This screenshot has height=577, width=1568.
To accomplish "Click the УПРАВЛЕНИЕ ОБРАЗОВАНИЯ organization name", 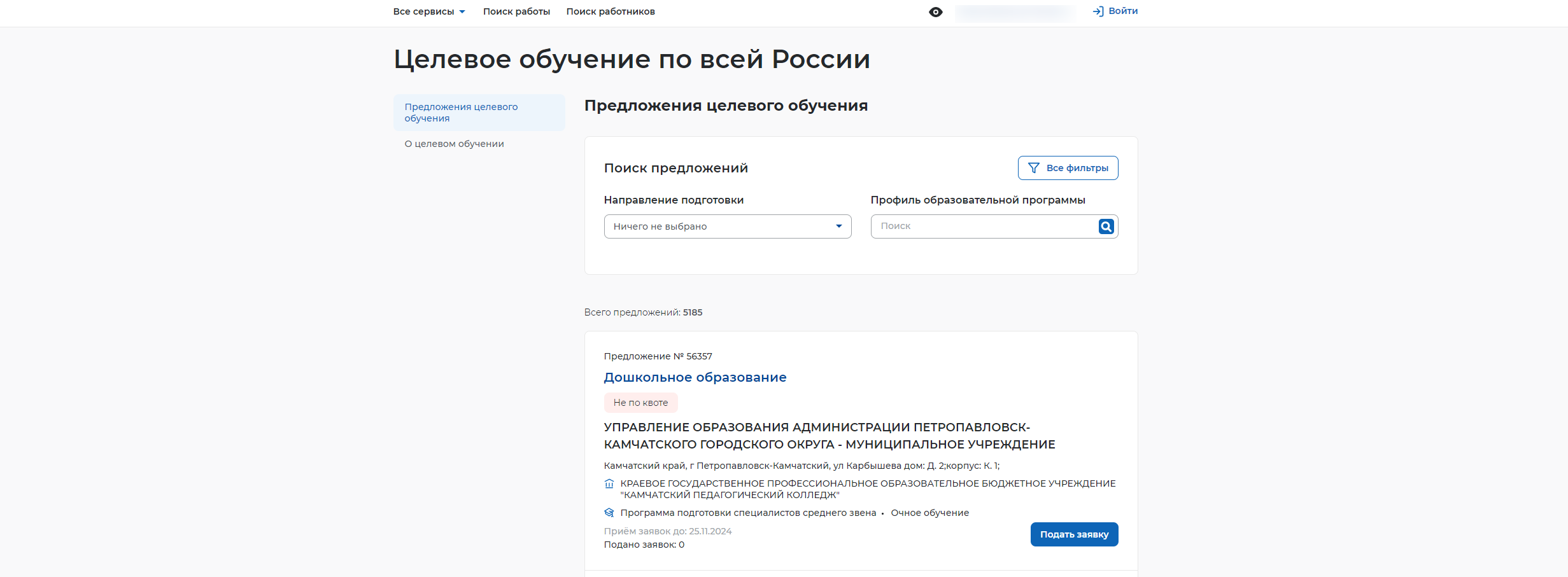I will pyautogui.click(x=830, y=436).
